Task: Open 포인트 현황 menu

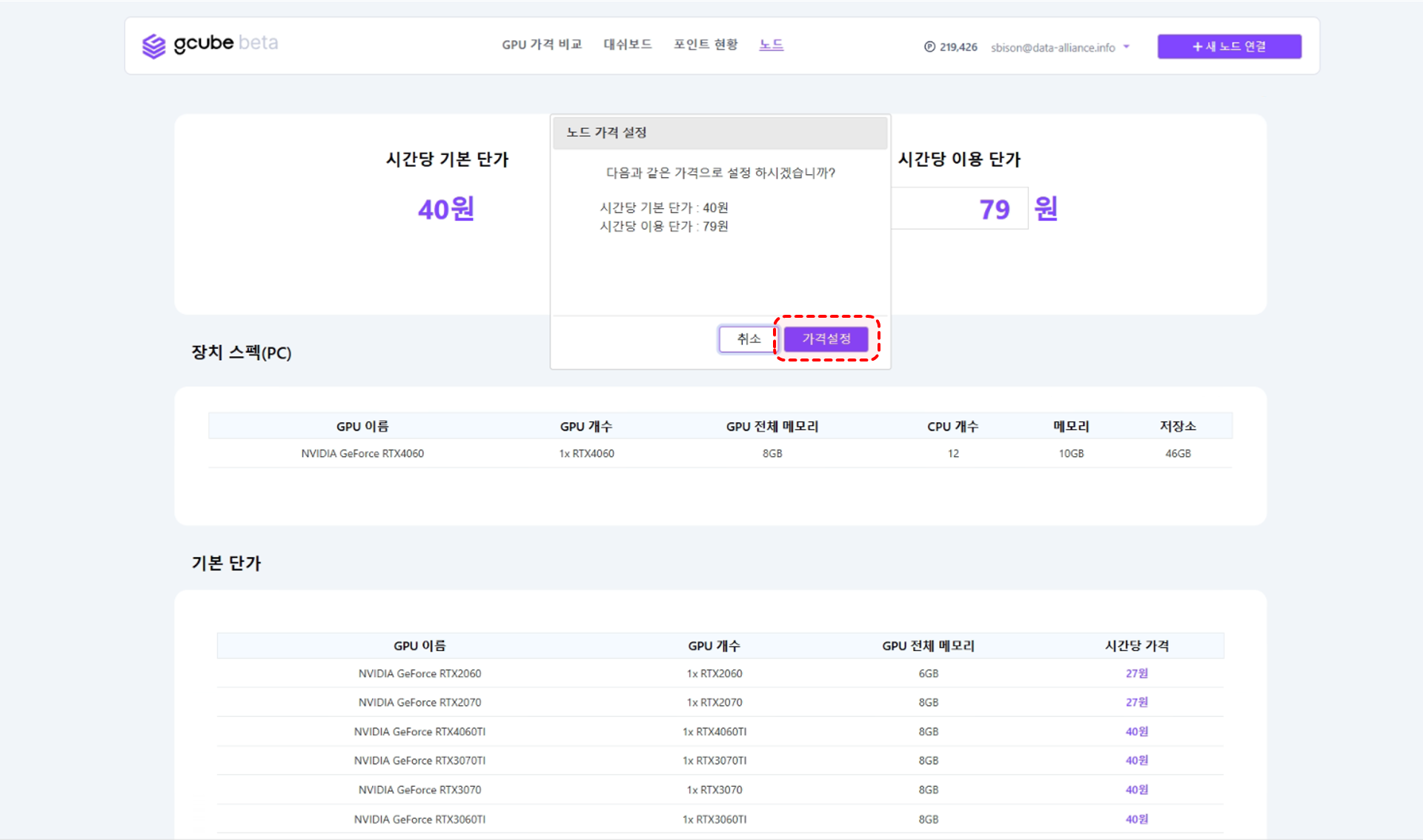Action: pos(706,44)
